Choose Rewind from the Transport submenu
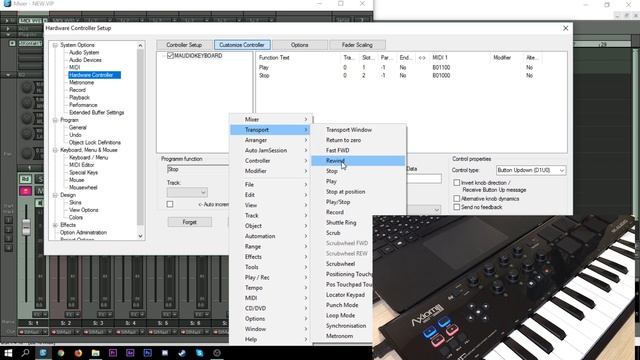640x360 pixels. [x=358, y=161]
